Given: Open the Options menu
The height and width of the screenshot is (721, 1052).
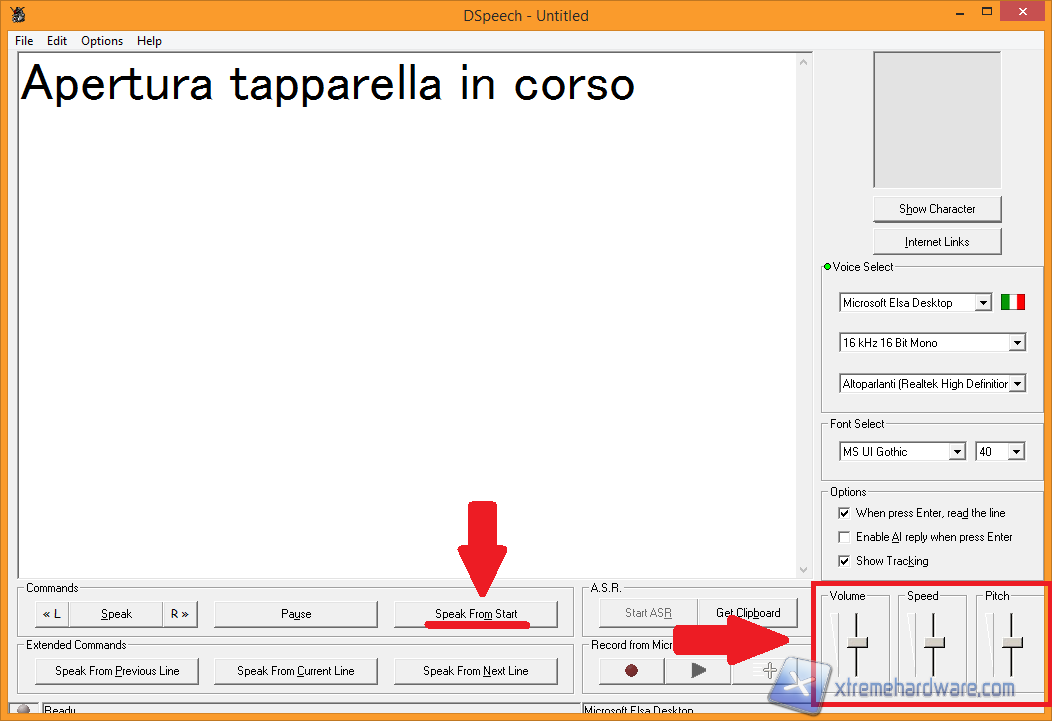Looking at the screenshot, I should pyautogui.click(x=102, y=41).
